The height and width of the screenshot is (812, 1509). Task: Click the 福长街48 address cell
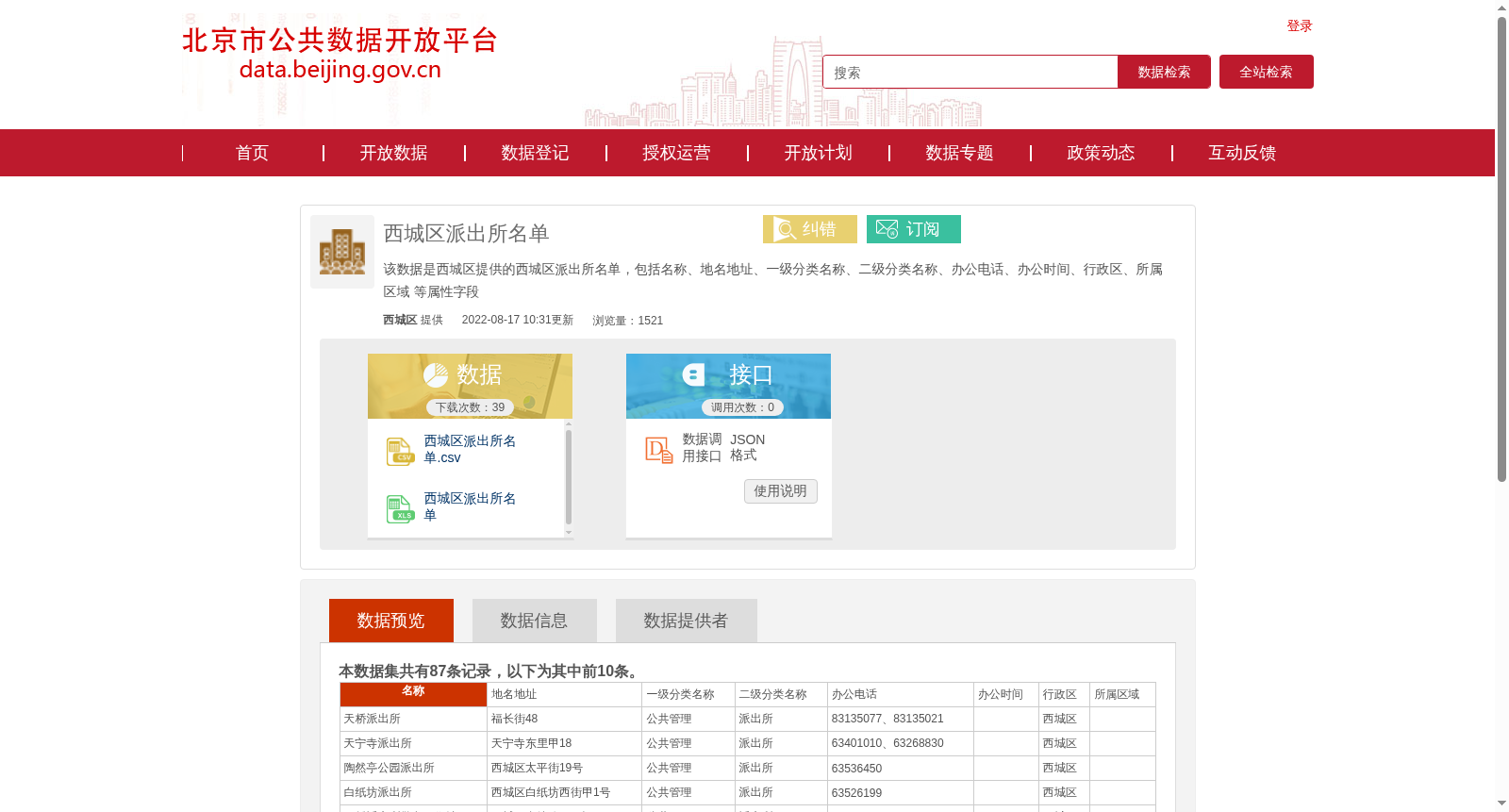564,720
